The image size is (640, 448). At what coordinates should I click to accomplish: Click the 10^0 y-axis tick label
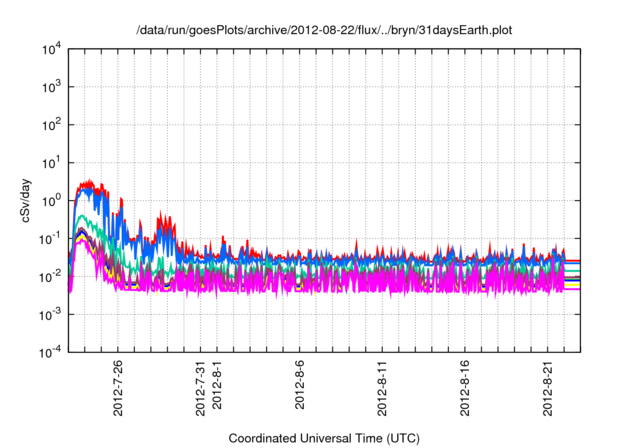(x=51, y=201)
